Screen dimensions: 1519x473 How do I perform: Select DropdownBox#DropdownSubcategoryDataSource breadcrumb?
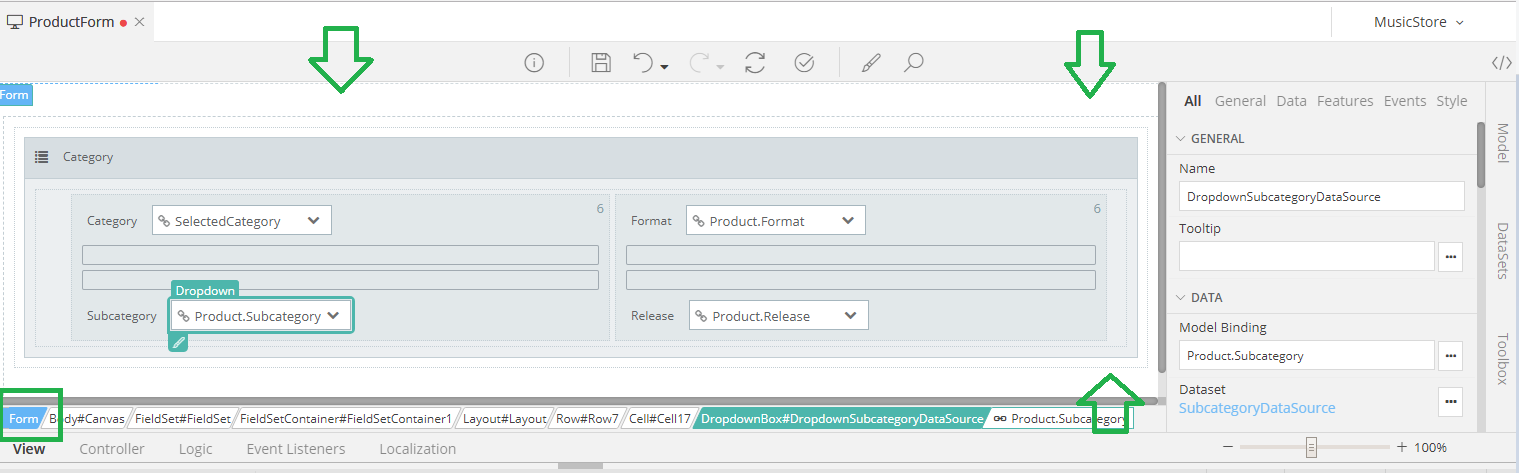click(x=842, y=419)
